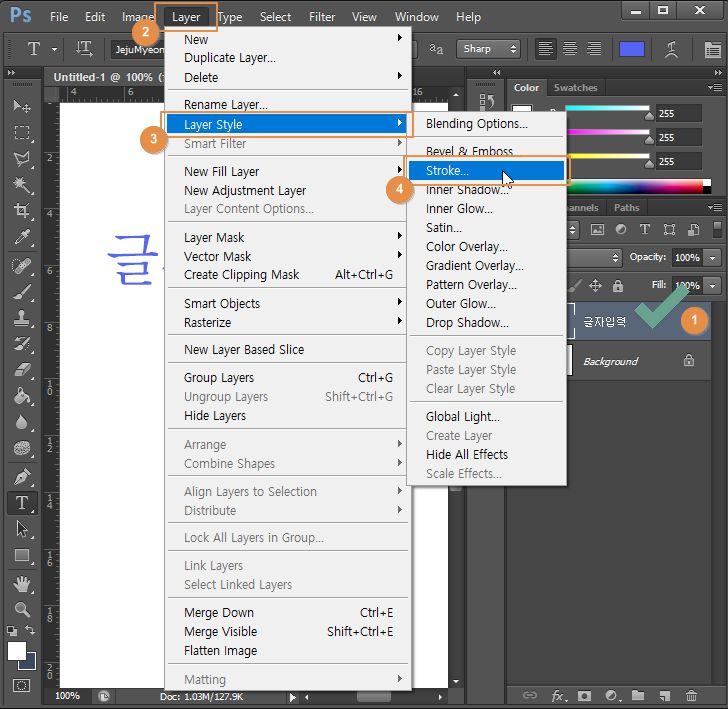Click the blue text color swatch
The width and height of the screenshot is (728, 709).
631,49
